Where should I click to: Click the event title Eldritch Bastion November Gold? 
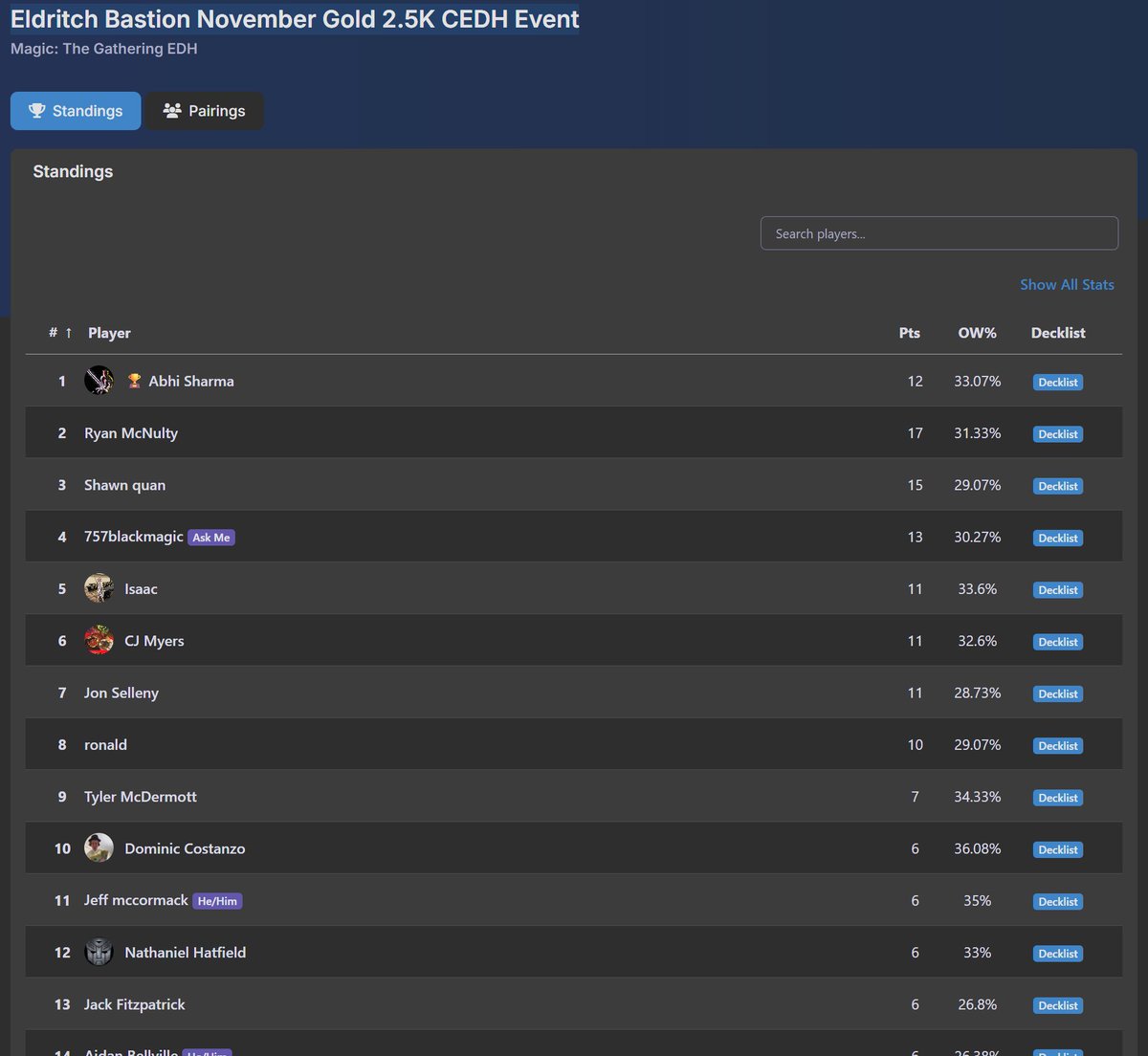pyautogui.click(x=295, y=19)
